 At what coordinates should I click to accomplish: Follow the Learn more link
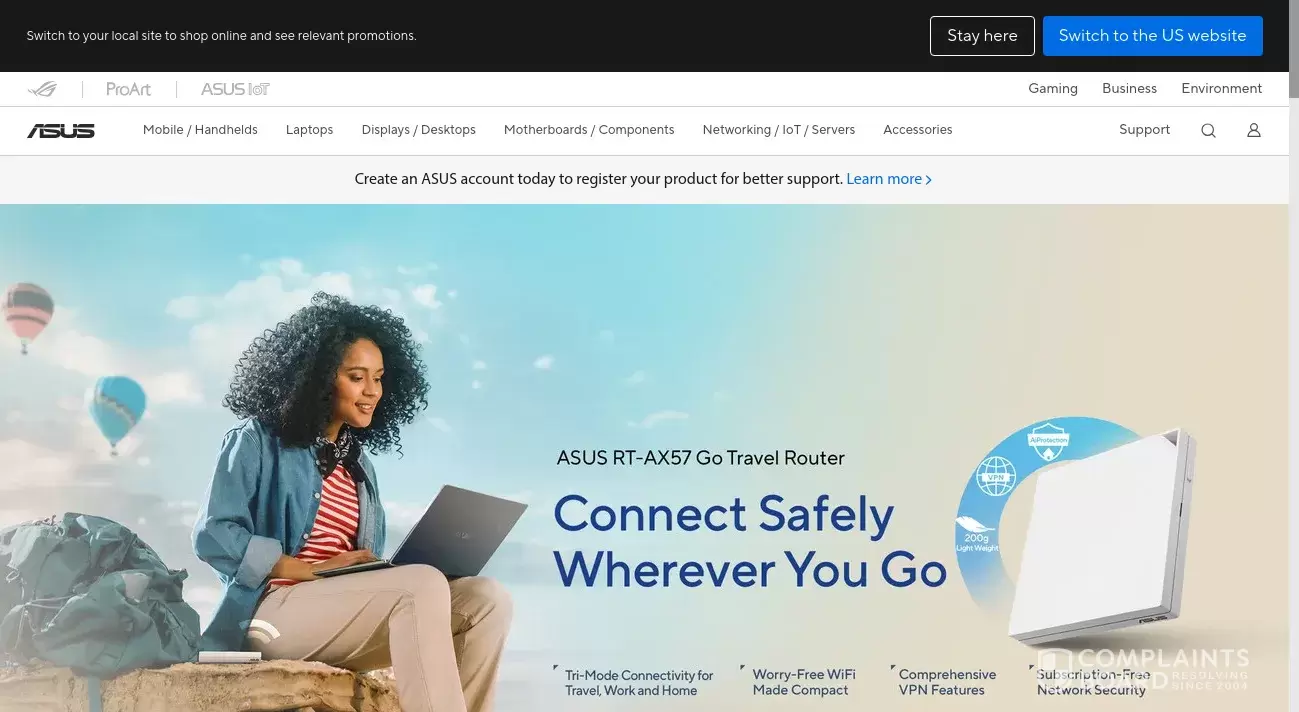point(889,179)
